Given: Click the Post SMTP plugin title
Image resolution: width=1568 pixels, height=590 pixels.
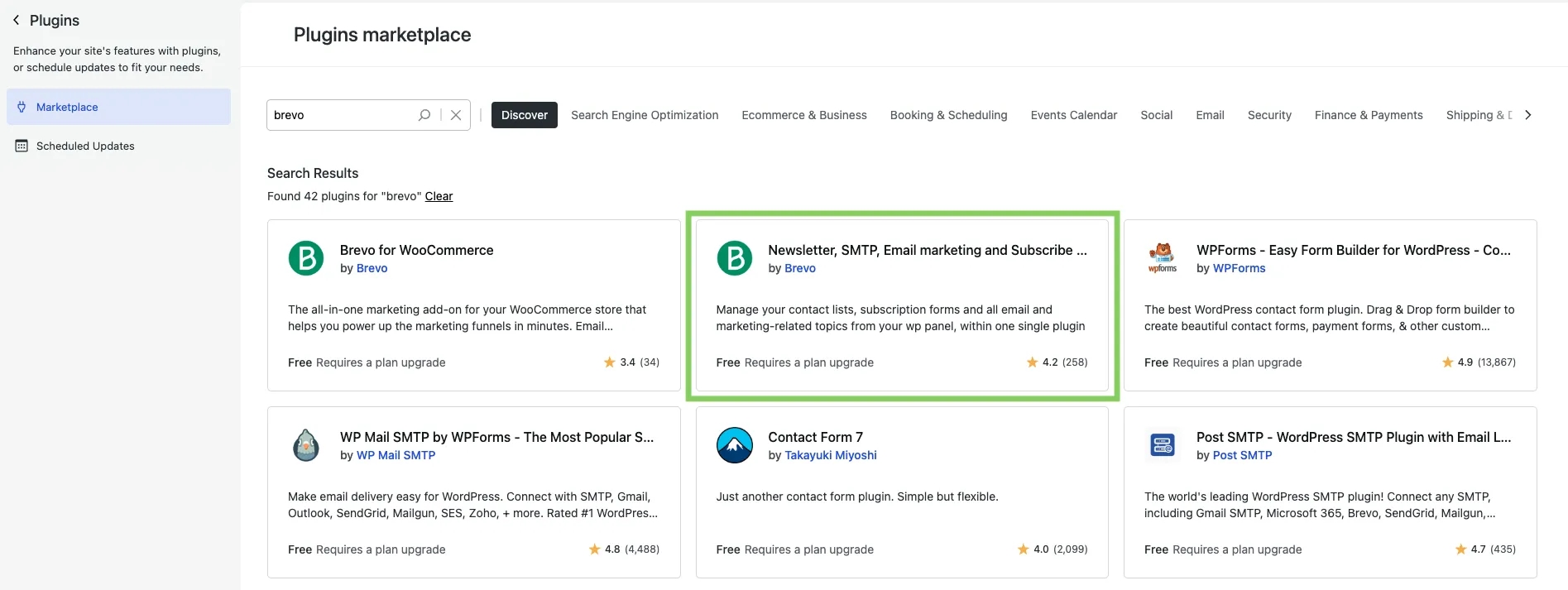Looking at the screenshot, I should pyautogui.click(x=1354, y=437).
